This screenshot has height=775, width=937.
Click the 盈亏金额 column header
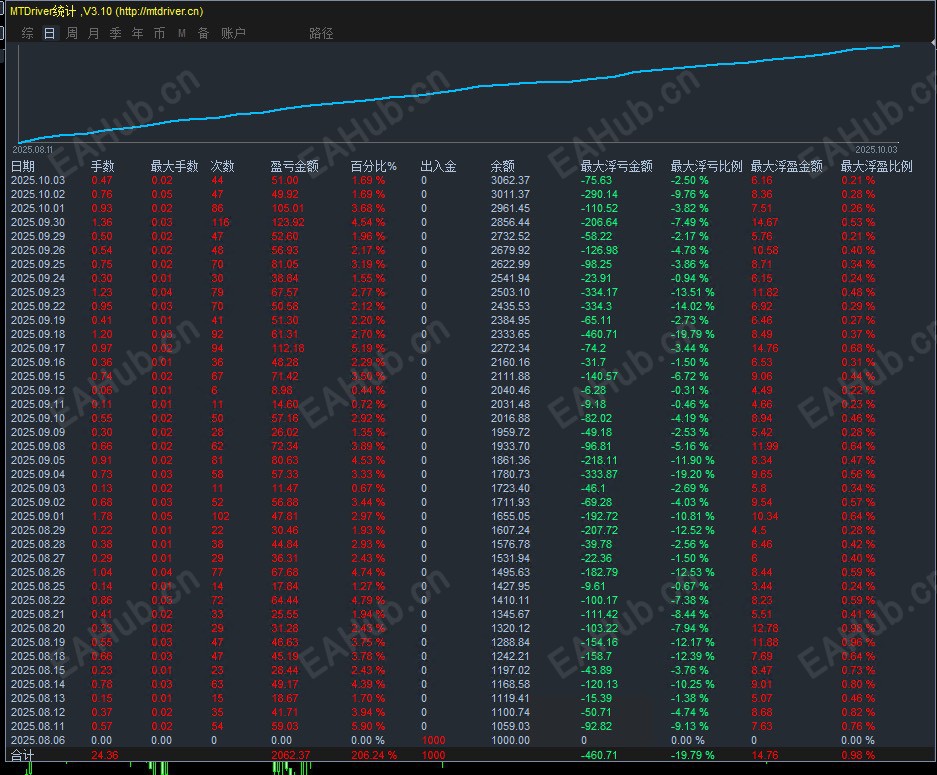coord(294,166)
